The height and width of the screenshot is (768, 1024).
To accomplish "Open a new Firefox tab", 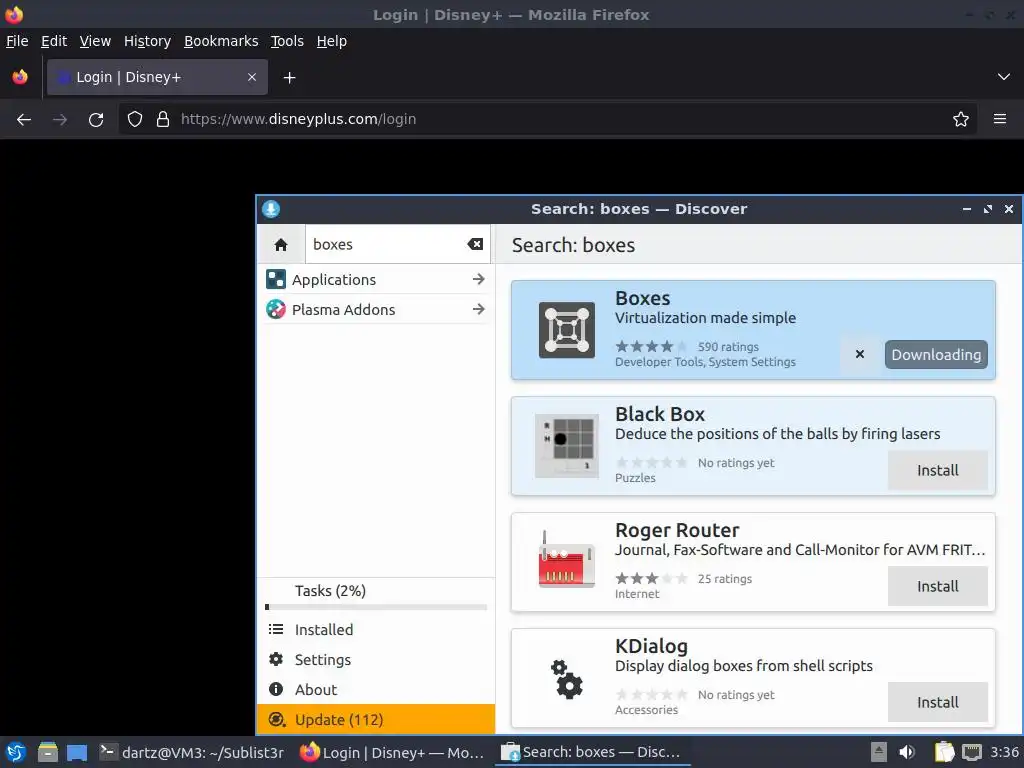I will 289,78.
